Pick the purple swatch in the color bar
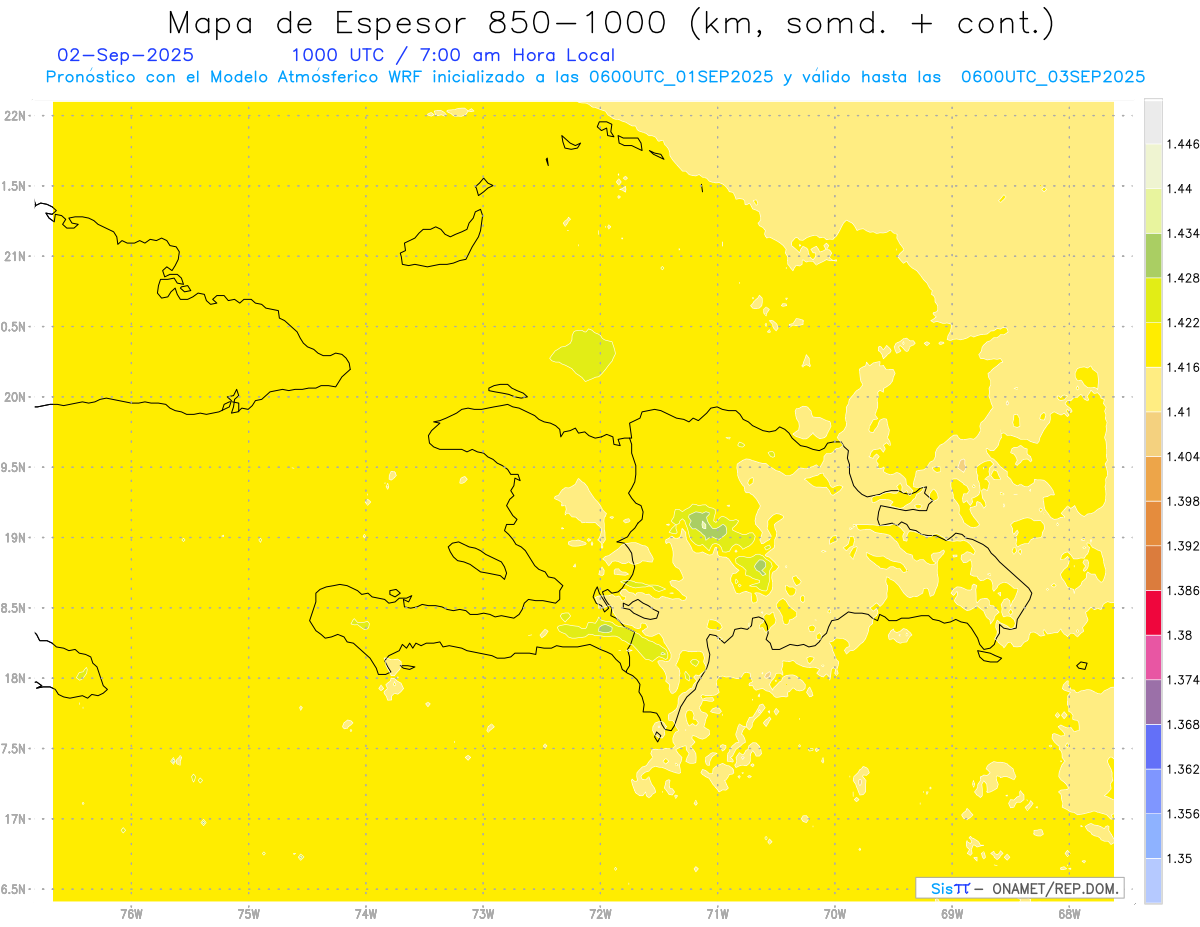Image resolution: width=1200 pixels, height=927 pixels. click(1153, 702)
